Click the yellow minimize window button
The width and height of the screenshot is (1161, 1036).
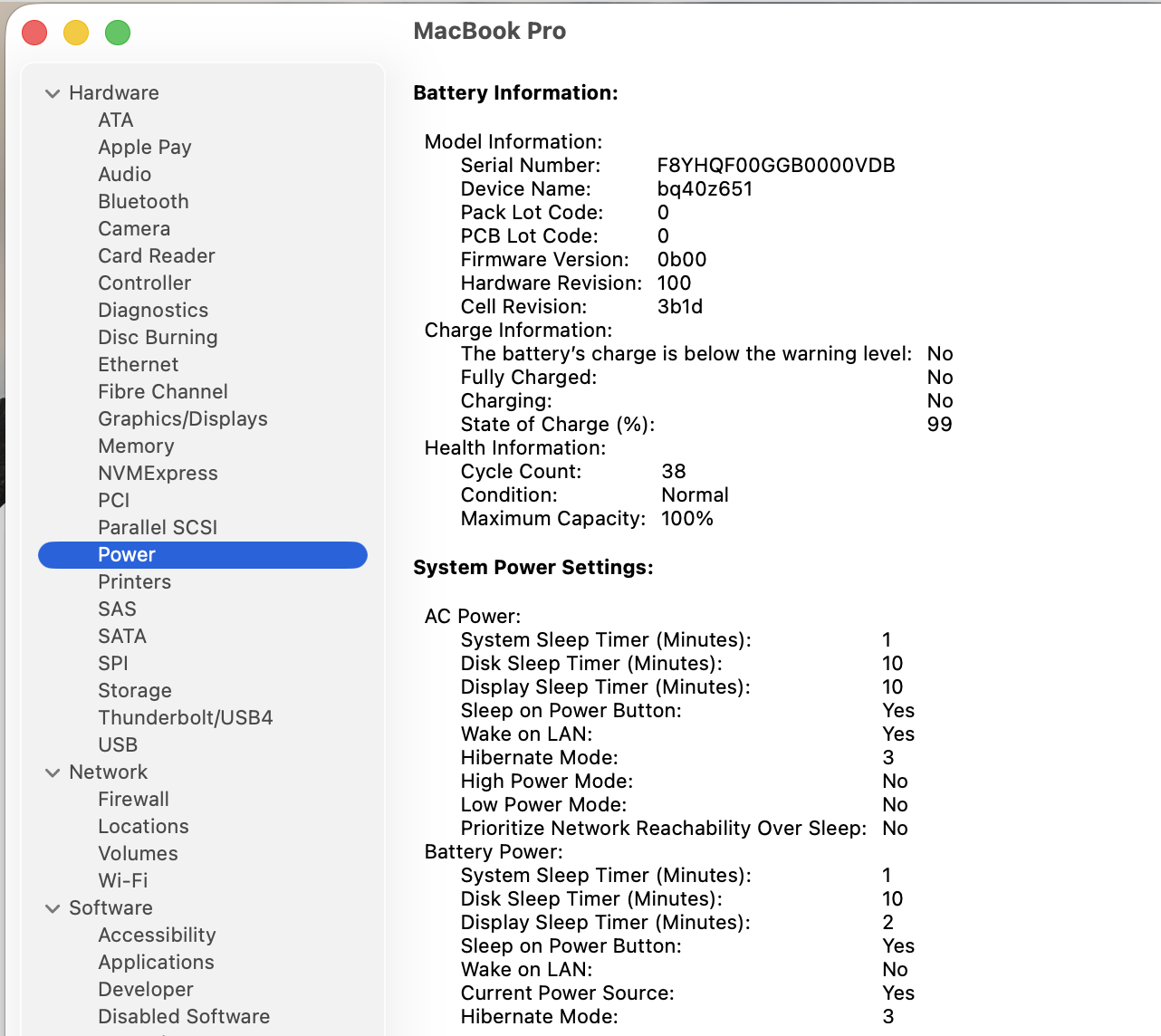click(76, 33)
